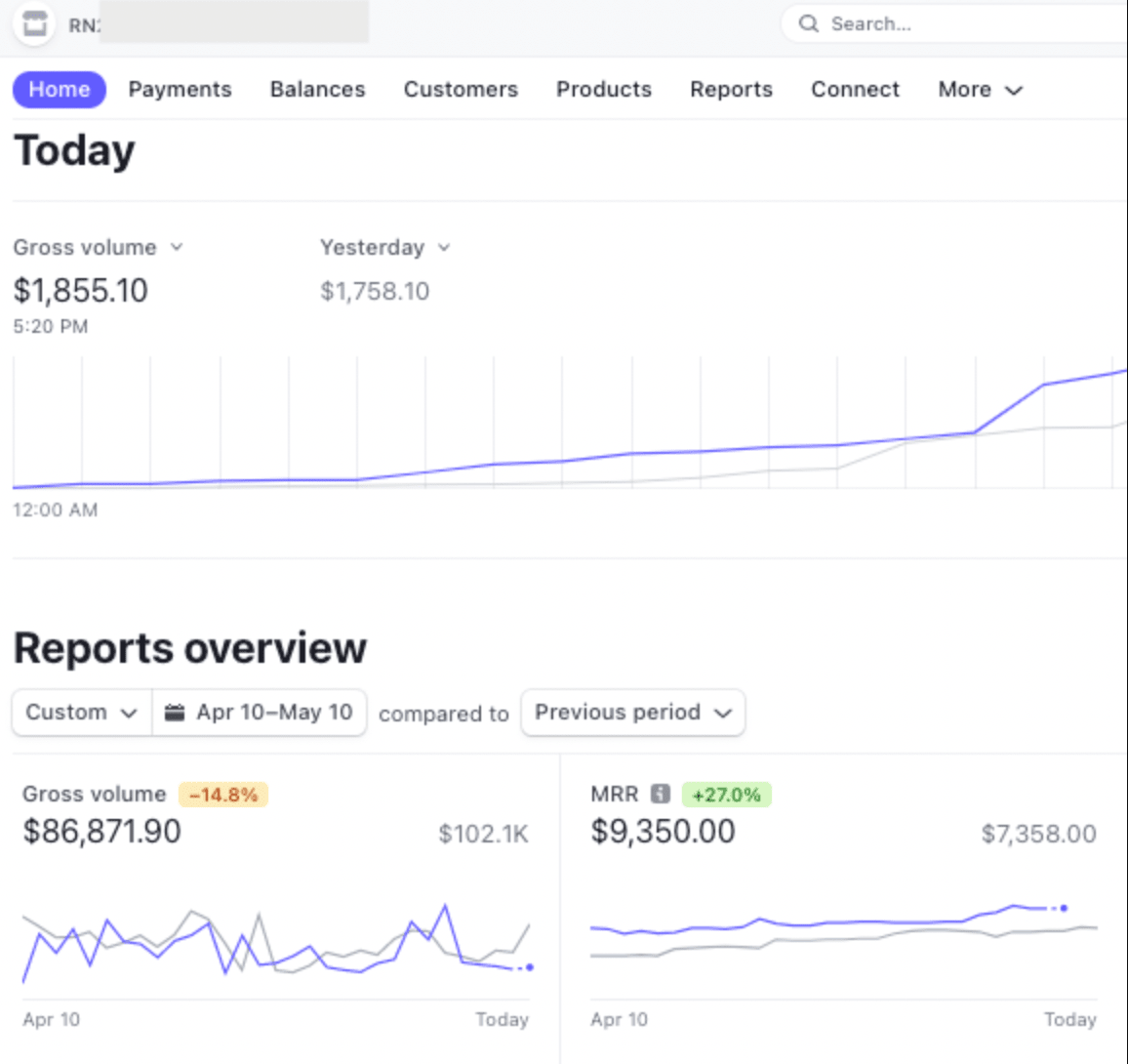Open the Previous period comparison dropdown
The height and width of the screenshot is (1064, 1128).
coord(632,713)
